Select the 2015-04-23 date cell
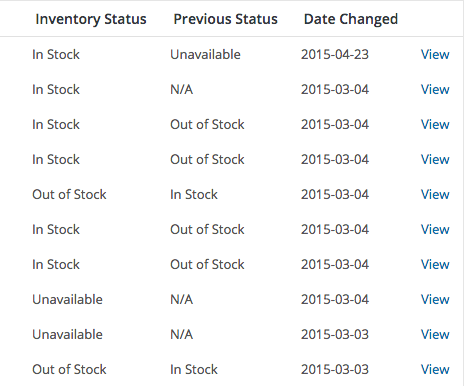Image resolution: width=464 pixels, height=386 pixels. [335, 54]
